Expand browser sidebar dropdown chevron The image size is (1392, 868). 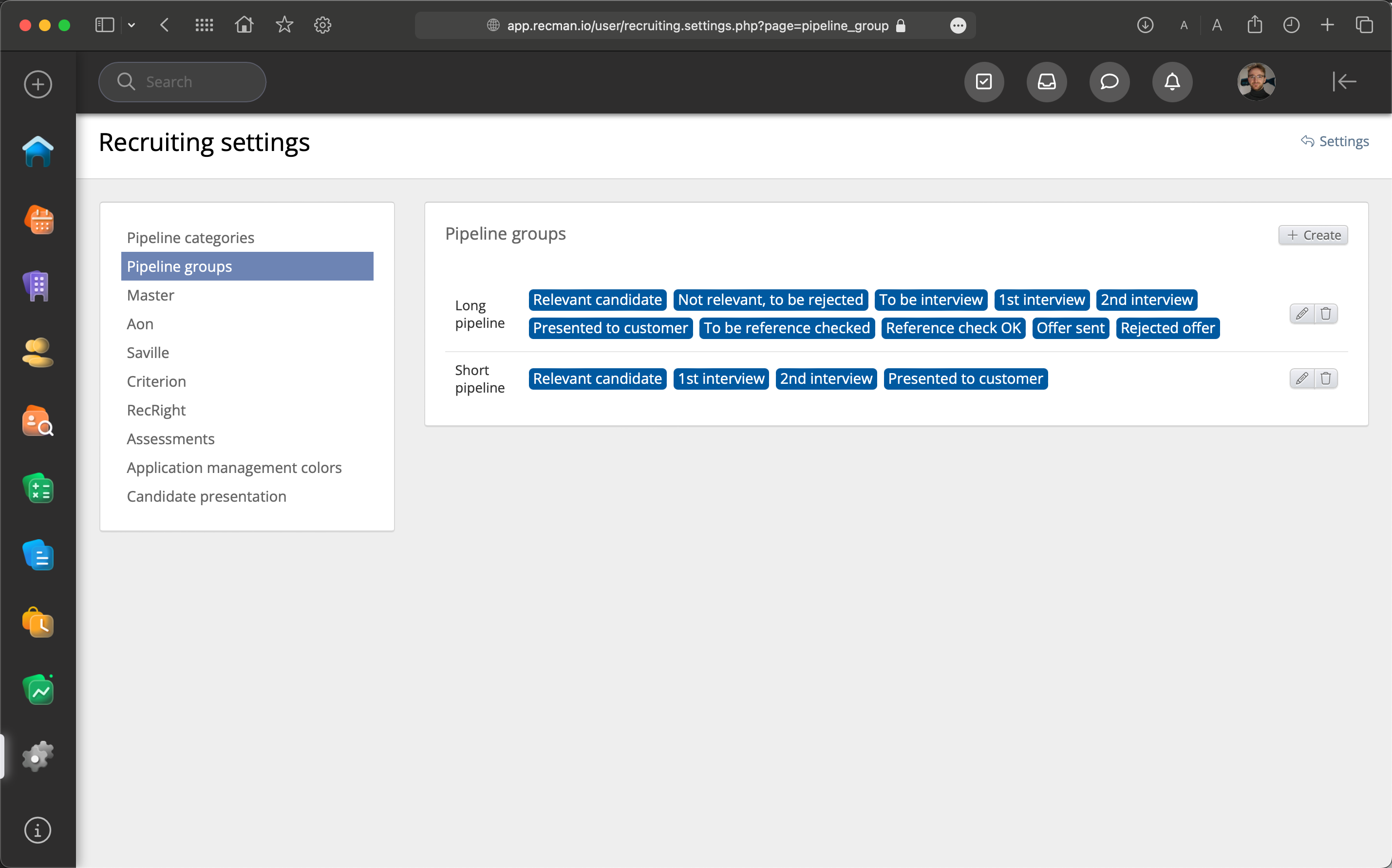132,25
